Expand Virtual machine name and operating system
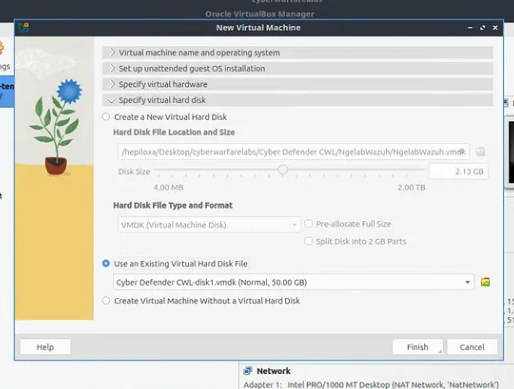 (297, 53)
